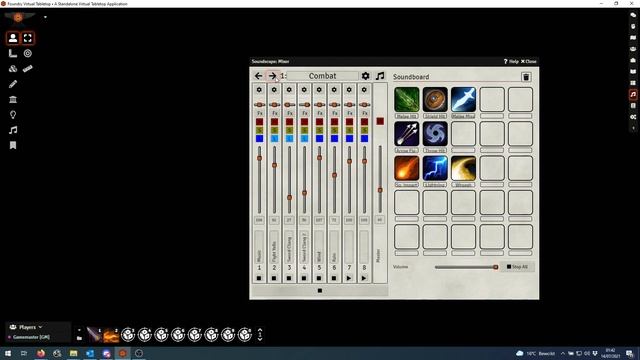Open the Chat Log tab in right sidebar
The image size is (640, 360).
633,15
